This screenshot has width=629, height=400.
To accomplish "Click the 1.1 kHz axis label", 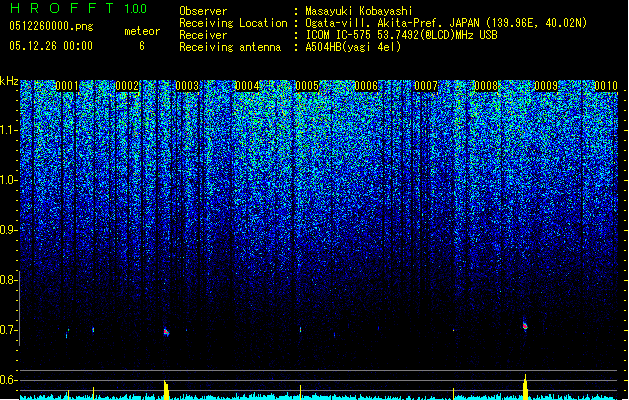I will click(x=8, y=130).
